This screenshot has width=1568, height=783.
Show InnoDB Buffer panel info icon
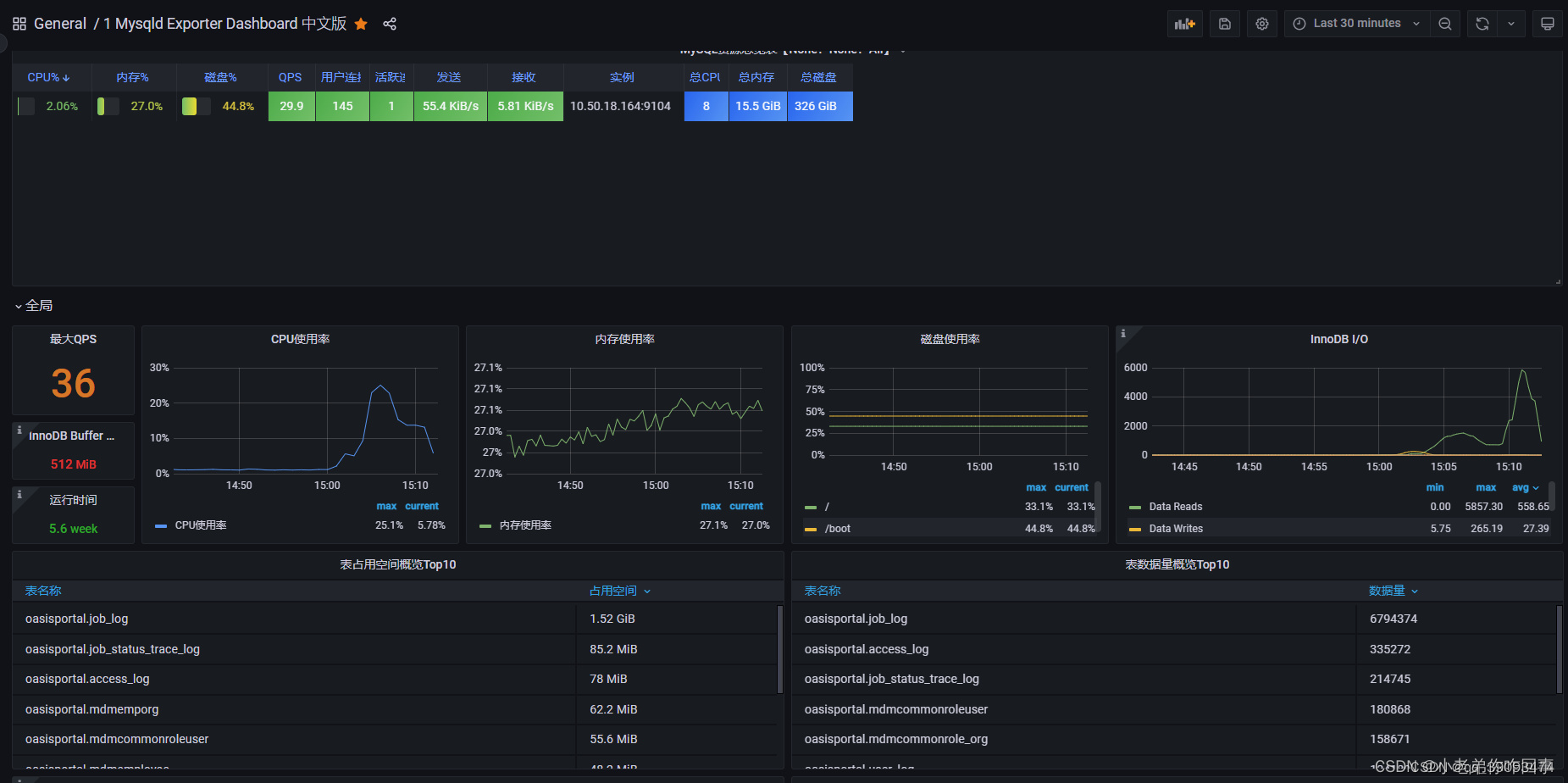(19, 430)
